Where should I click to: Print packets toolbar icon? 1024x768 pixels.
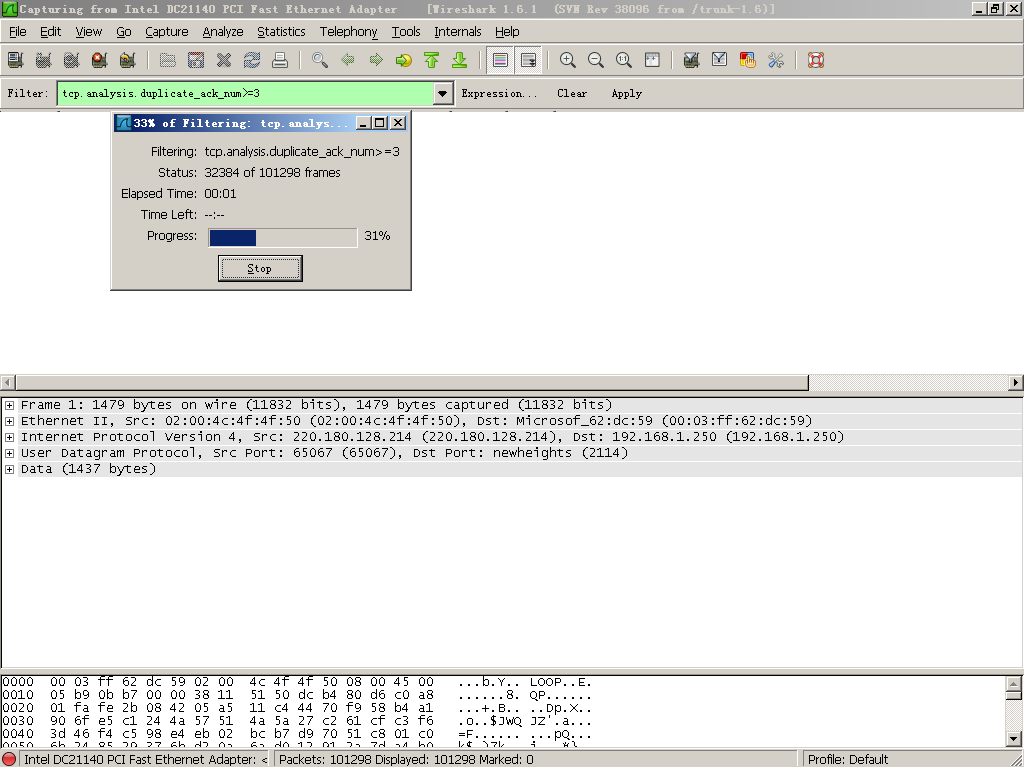pos(280,60)
